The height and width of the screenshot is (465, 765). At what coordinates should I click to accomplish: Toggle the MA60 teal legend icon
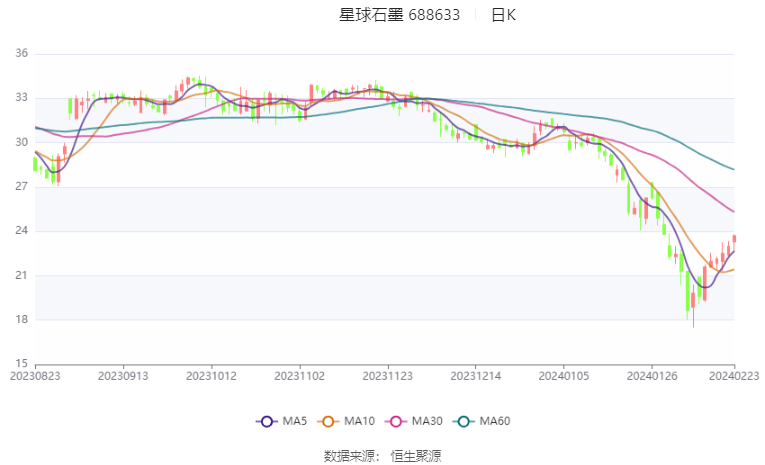click(x=463, y=422)
